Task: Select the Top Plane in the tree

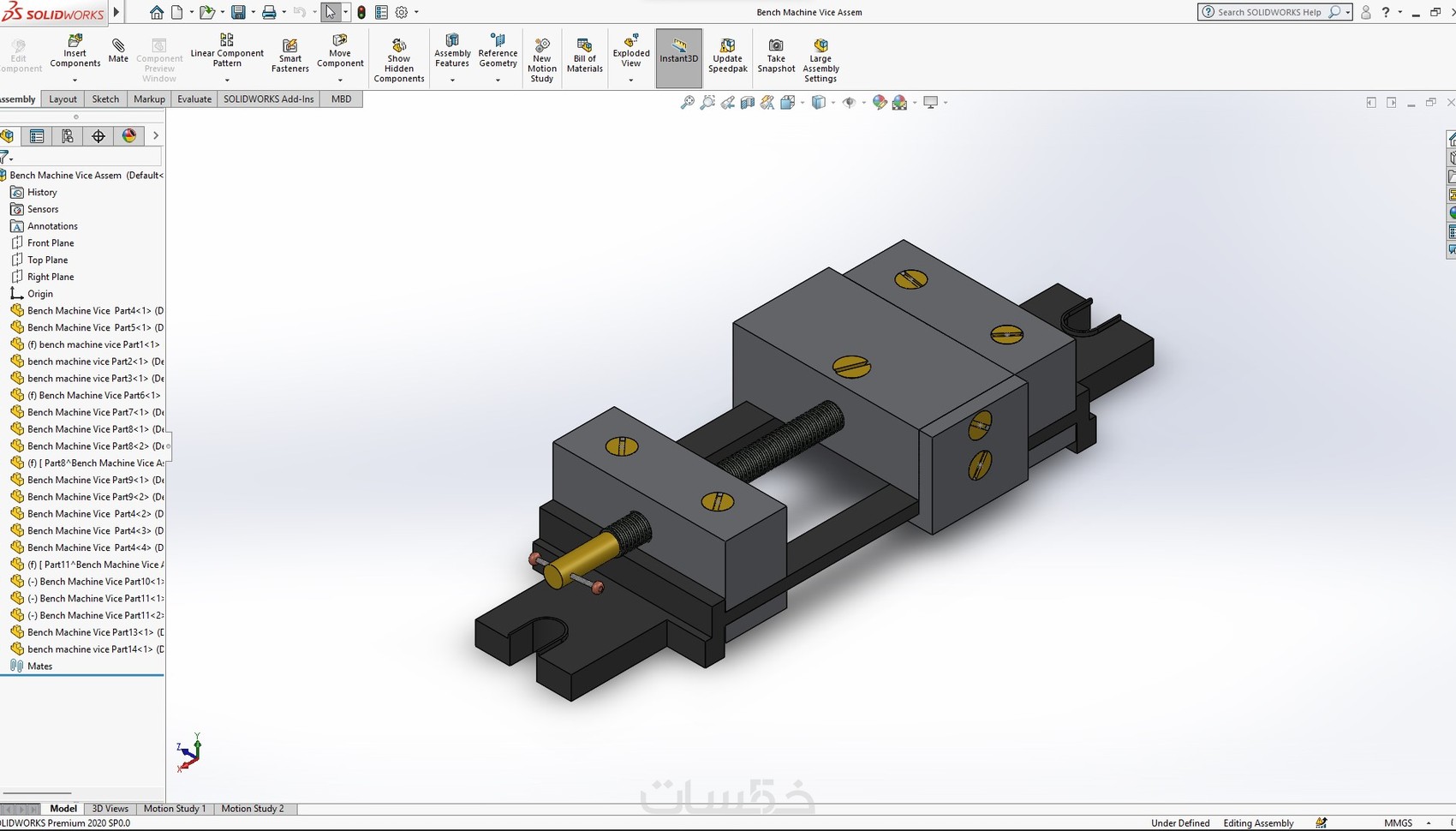Action: pos(47,260)
